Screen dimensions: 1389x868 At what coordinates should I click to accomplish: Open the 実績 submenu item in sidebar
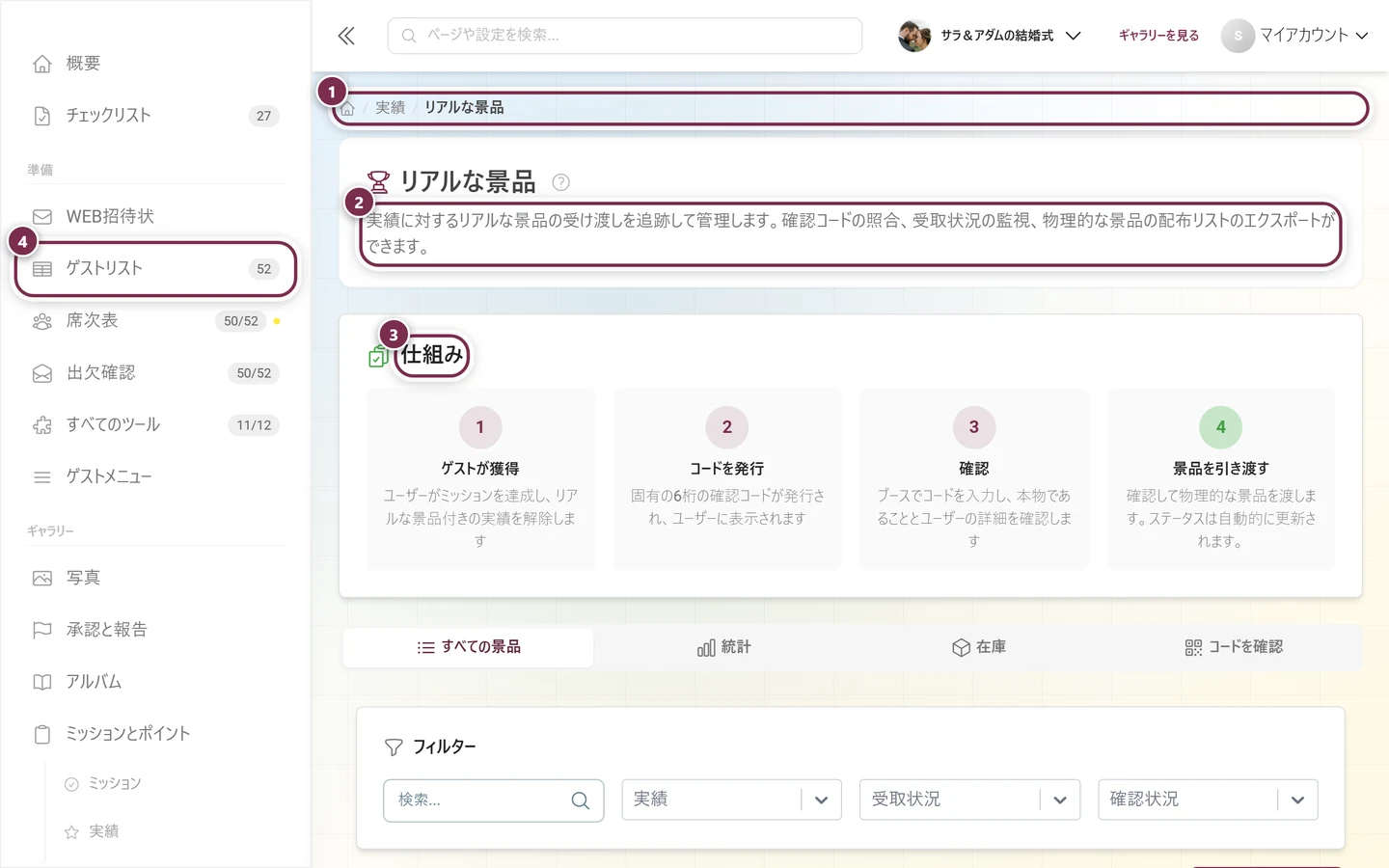click(x=92, y=831)
